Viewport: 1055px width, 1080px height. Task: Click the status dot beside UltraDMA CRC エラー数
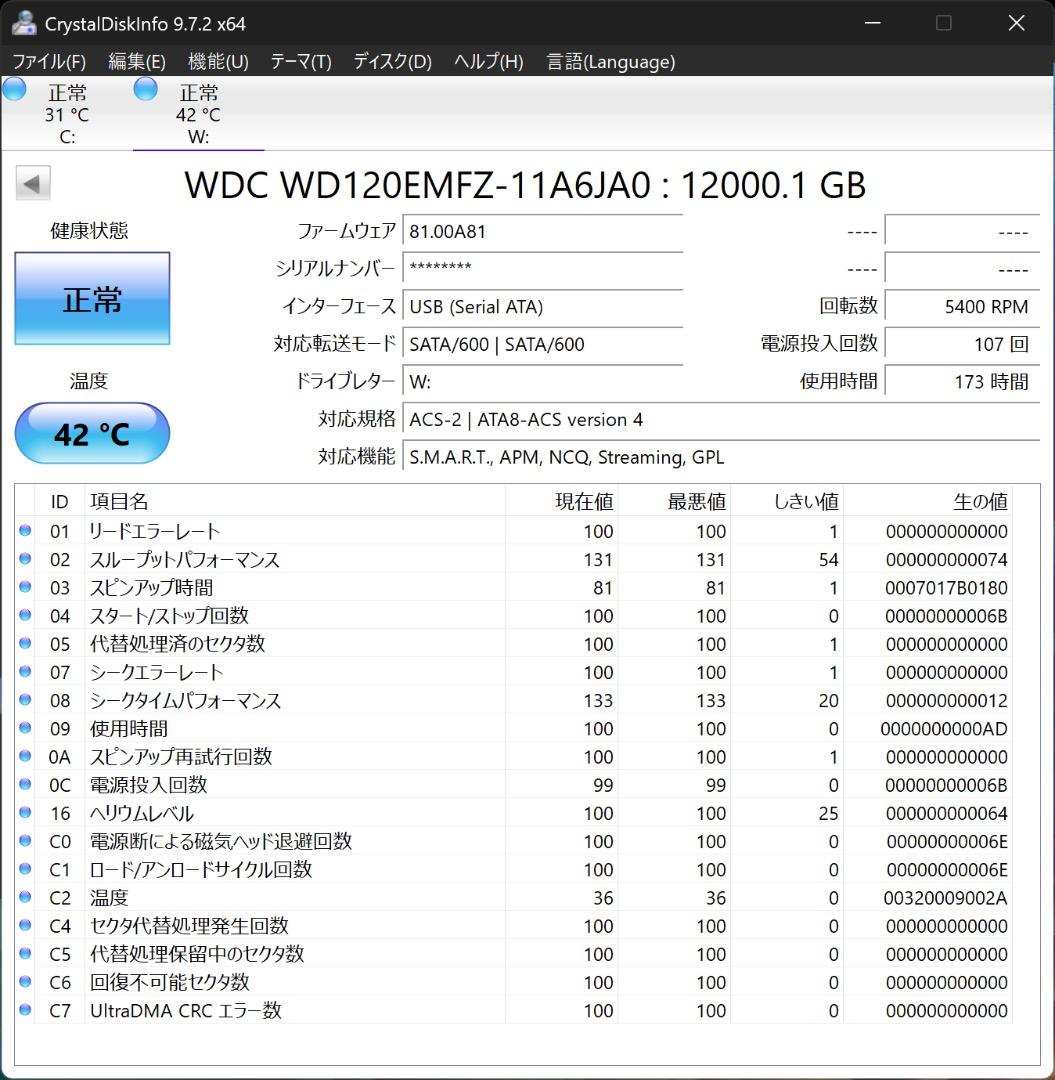[x=25, y=1010]
